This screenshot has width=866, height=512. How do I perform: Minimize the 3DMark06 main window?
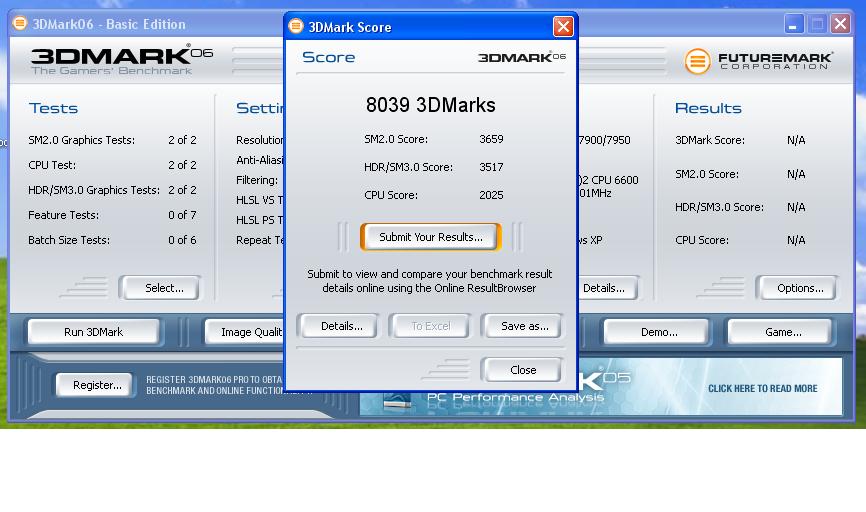click(x=794, y=24)
